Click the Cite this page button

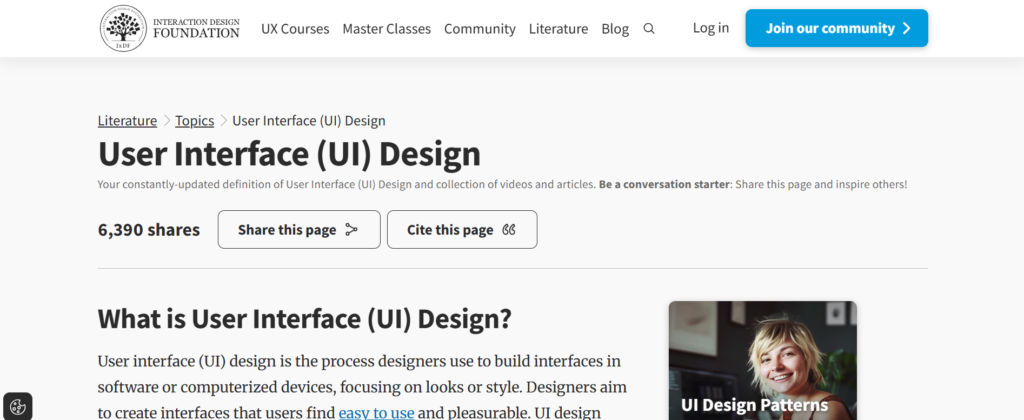[461, 230]
